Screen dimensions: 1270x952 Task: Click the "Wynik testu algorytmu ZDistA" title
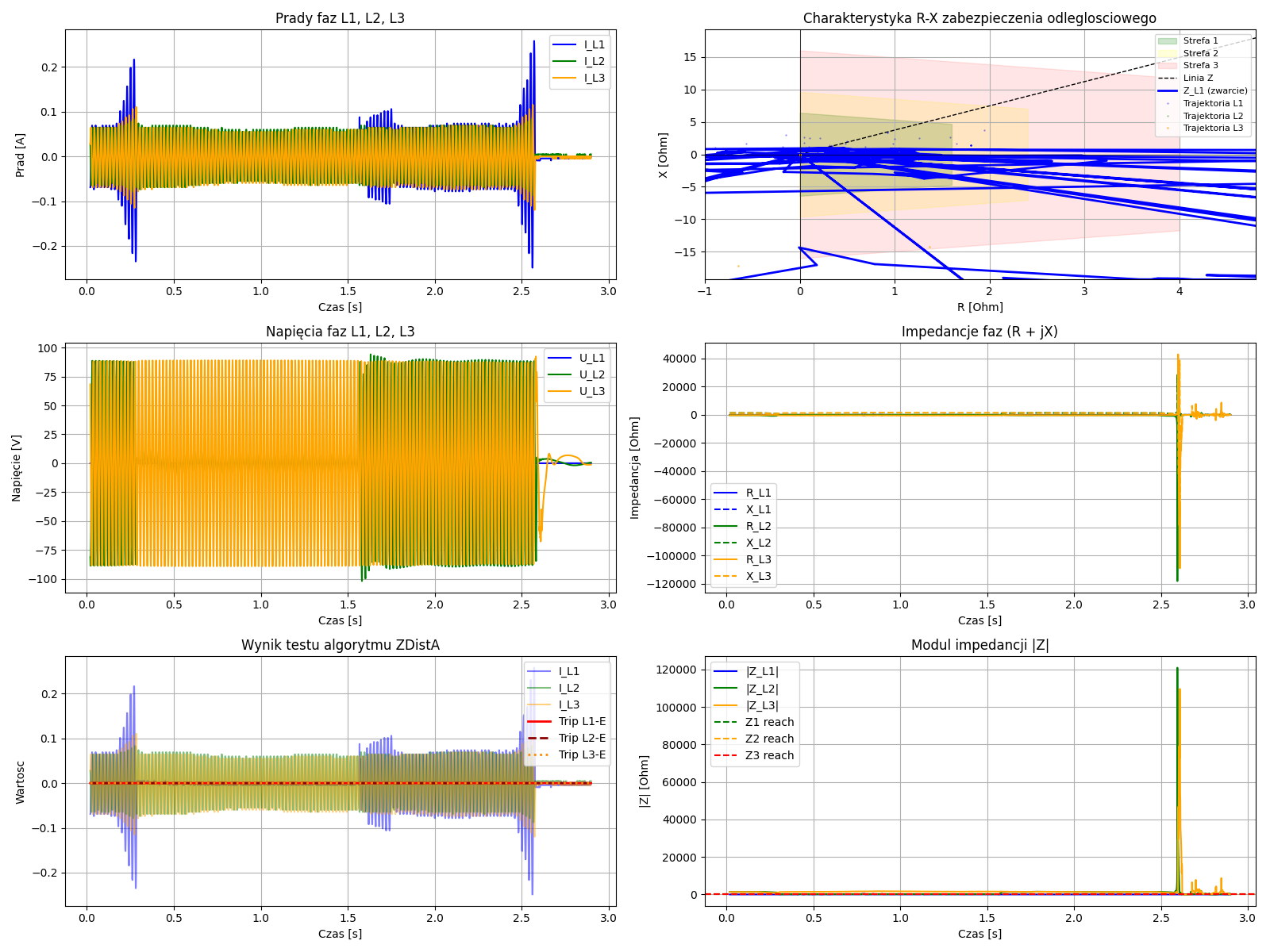point(340,645)
